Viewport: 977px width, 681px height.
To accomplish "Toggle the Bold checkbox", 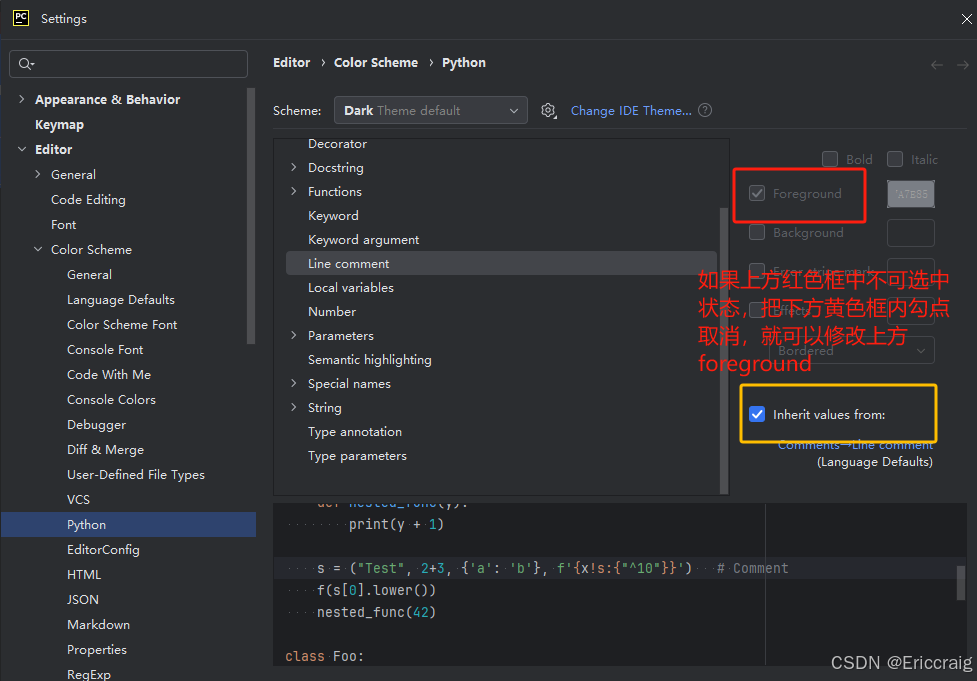I will point(830,160).
